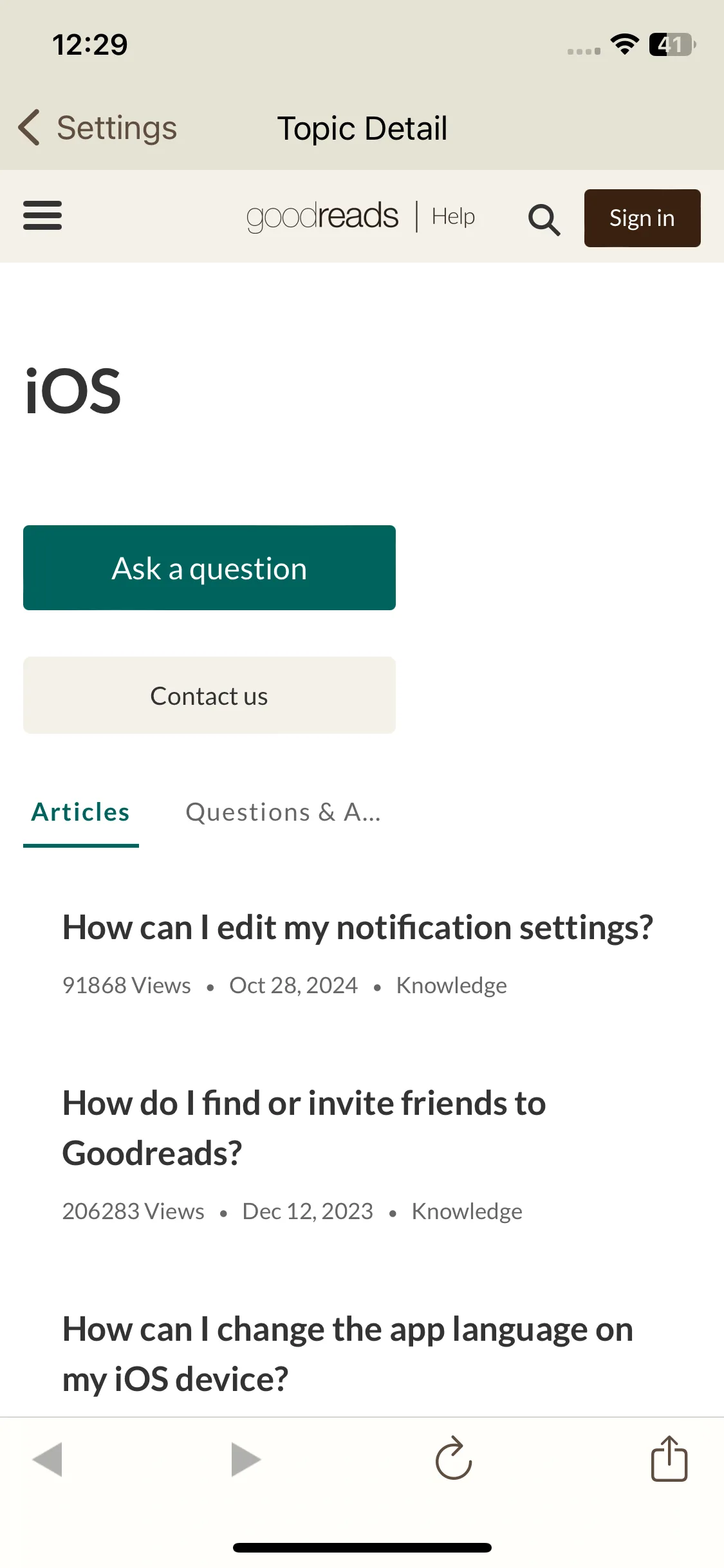Open the hamburger menu icon
The image size is (724, 1568).
coord(42,216)
